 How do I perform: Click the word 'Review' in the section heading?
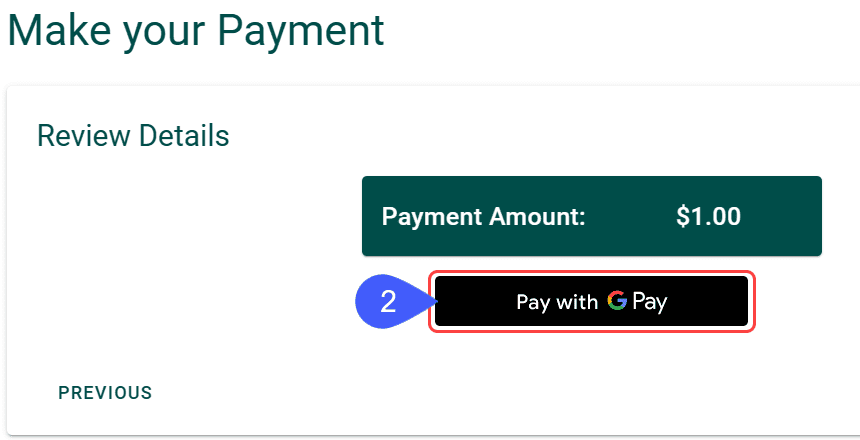pyautogui.click(x=84, y=136)
